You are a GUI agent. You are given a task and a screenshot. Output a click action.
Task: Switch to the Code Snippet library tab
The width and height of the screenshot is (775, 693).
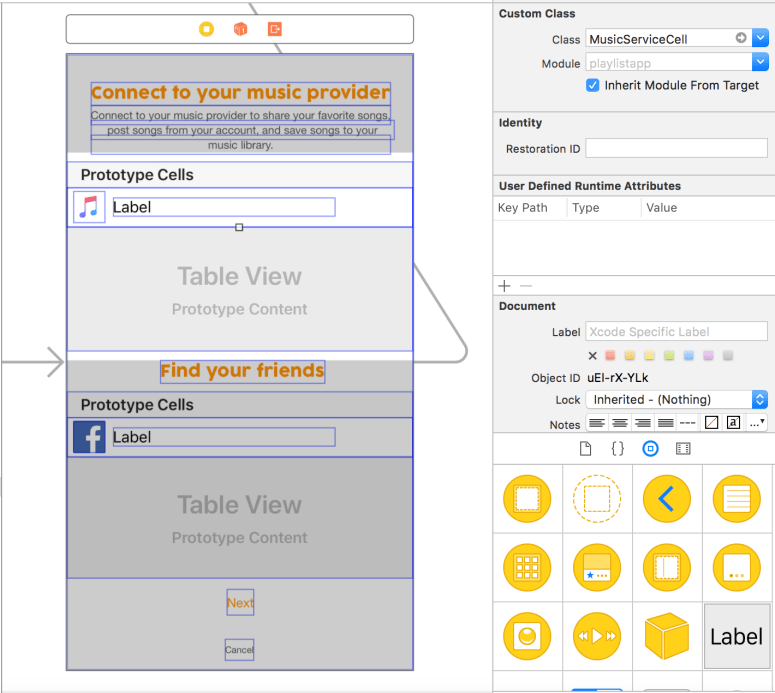pos(617,449)
